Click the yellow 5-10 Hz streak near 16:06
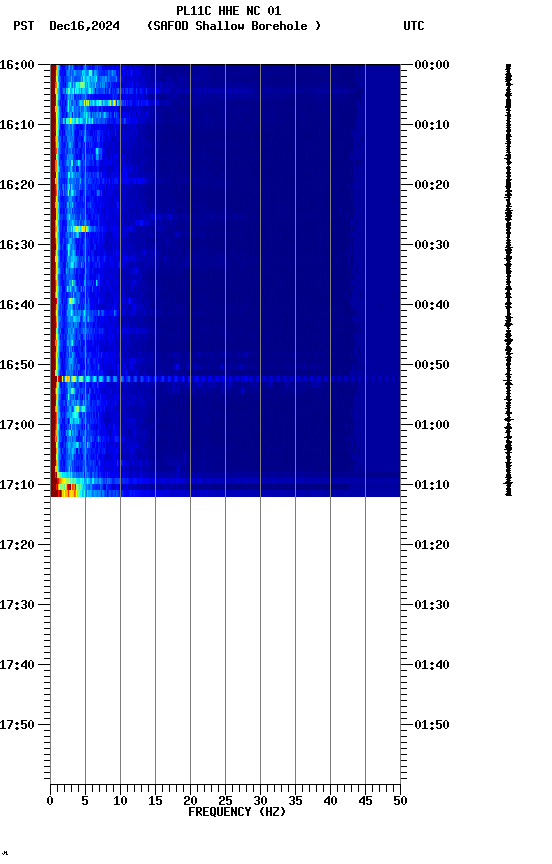The image size is (552, 864). point(99,103)
